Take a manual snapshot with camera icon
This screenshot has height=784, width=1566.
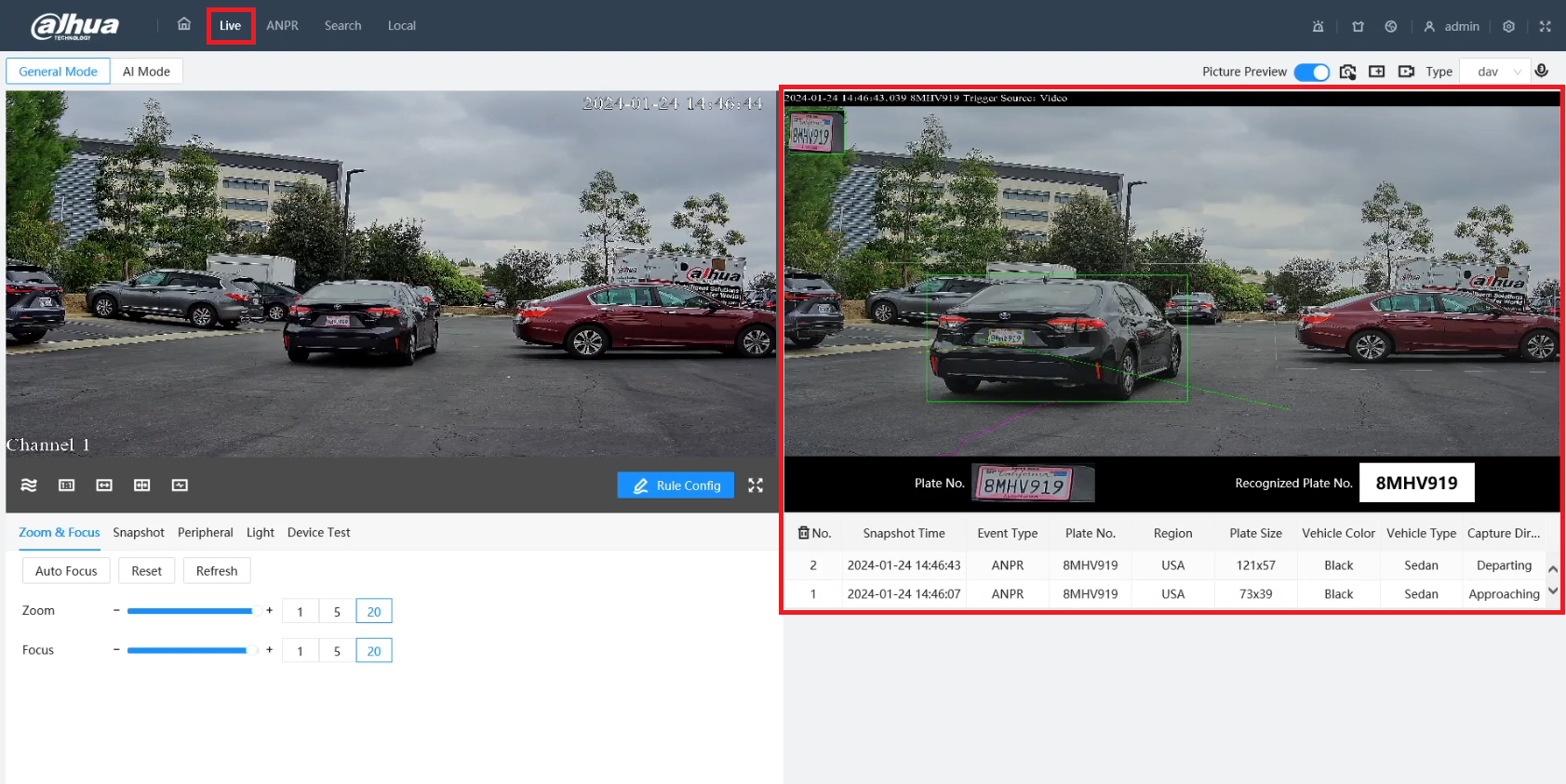(x=1347, y=72)
